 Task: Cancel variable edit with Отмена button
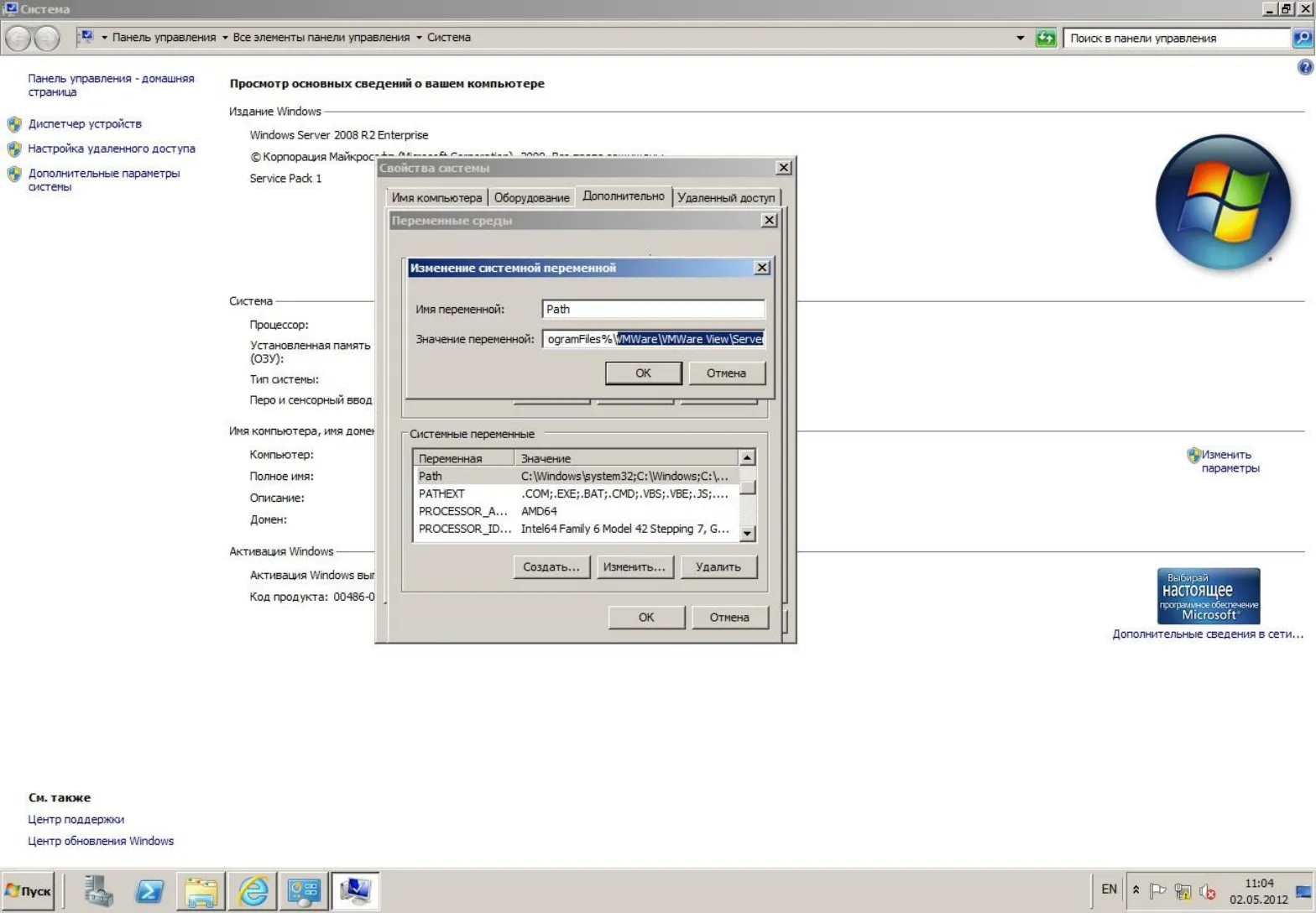727,373
